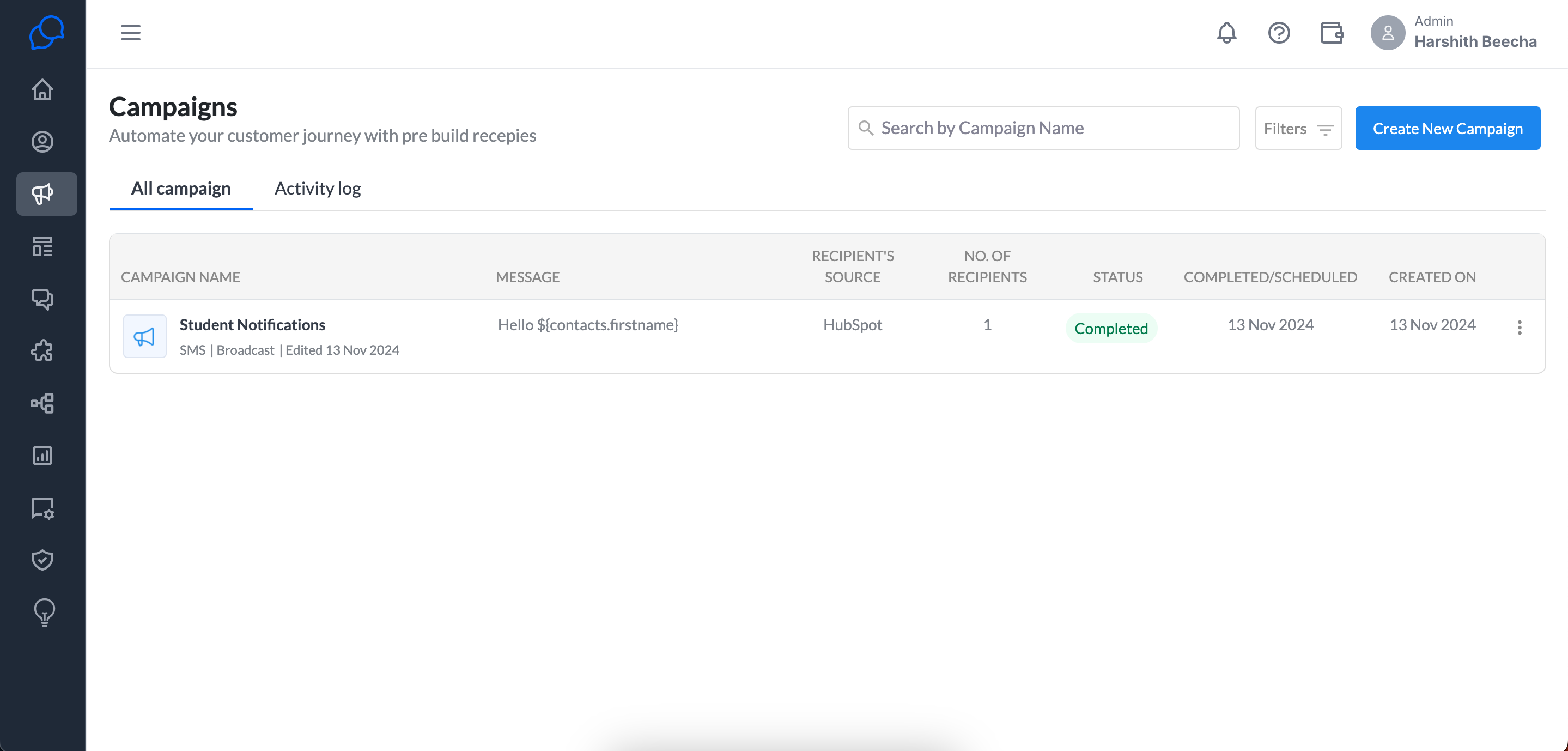This screenshot has height=751, width=1568.
Task: Open the lightbulb ideas sidebar icon
Action: coord(44,613)
